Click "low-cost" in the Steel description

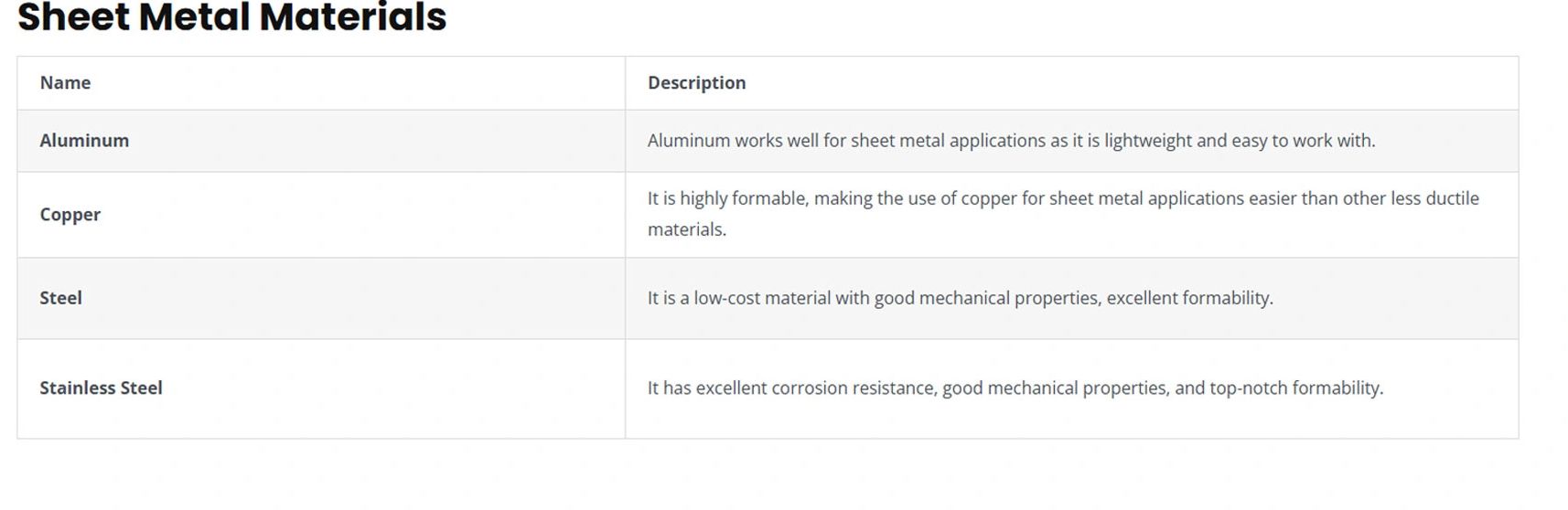pyautogui.click(x=726, y=298)
